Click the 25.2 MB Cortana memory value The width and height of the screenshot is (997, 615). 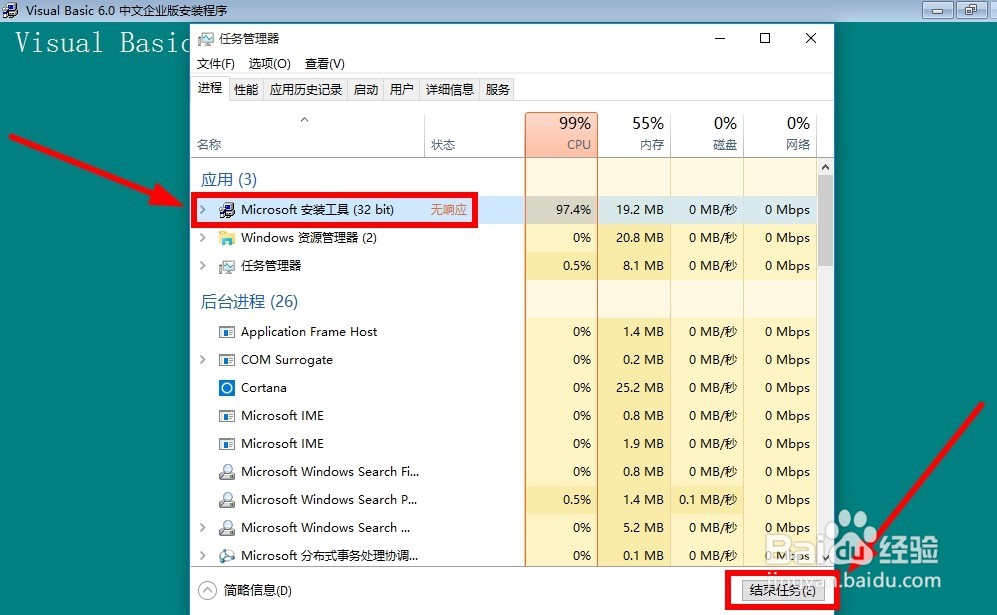click(x=640, y=388)
